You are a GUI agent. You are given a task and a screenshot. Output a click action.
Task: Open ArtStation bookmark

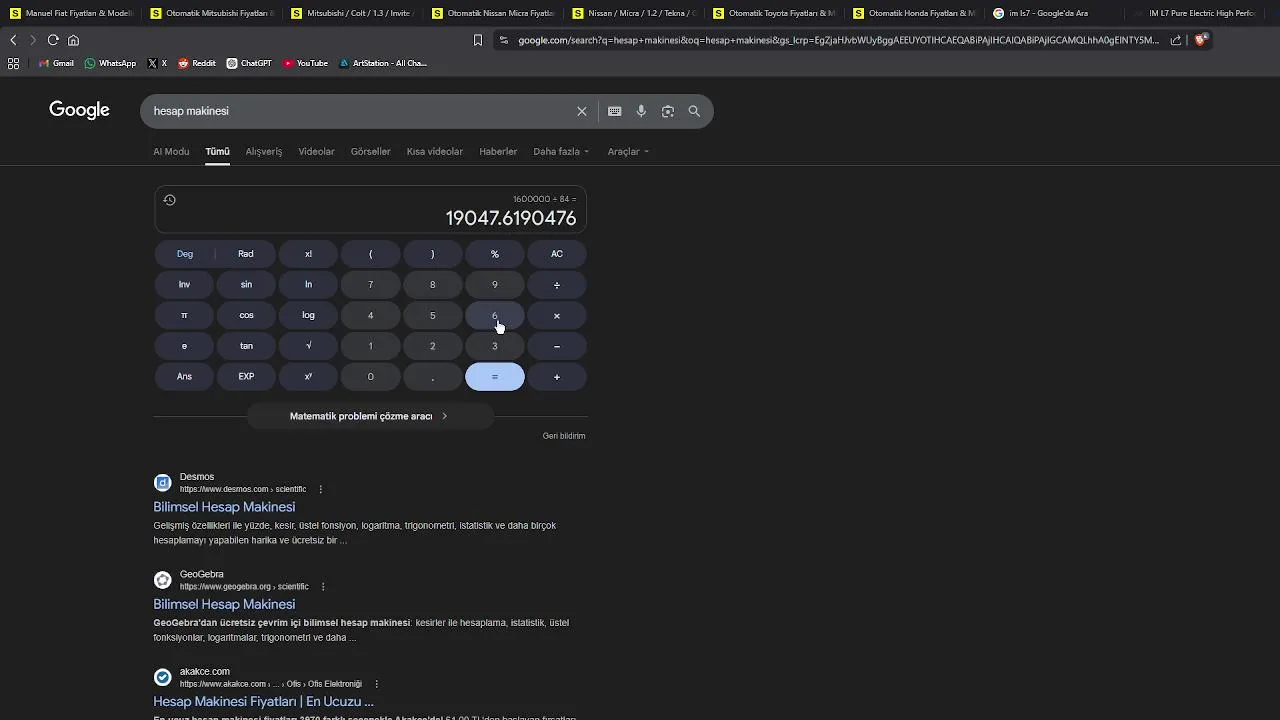tap(382, 63)
